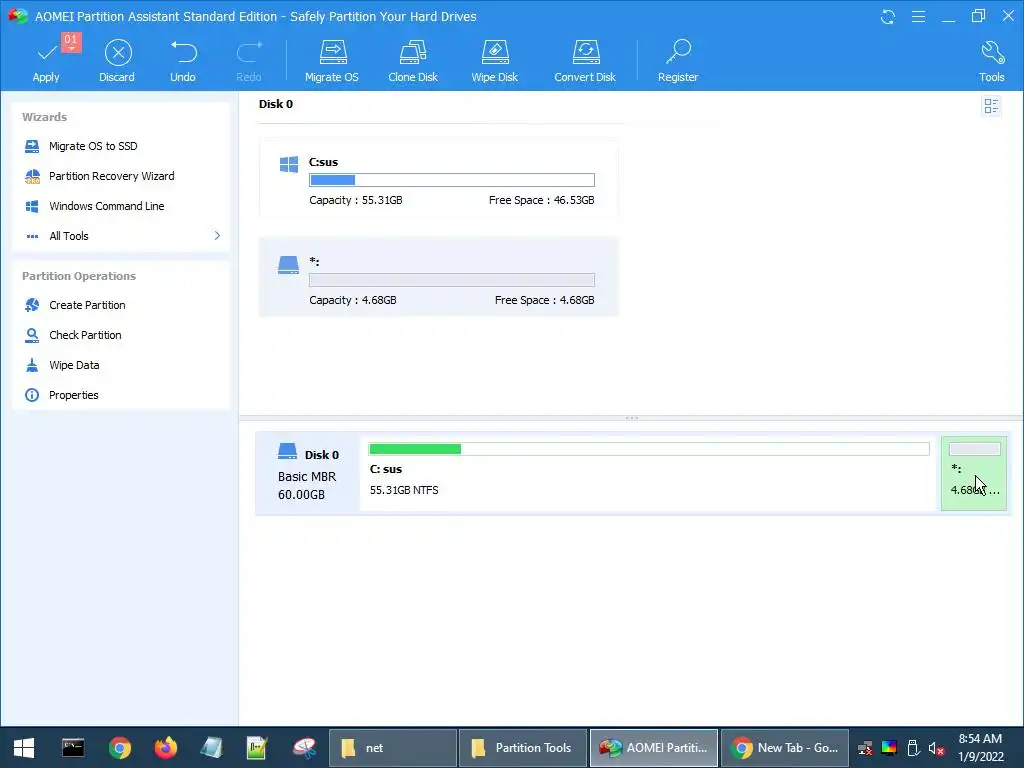
Task: Click the refresh icon in title bar
Action: 888,16
